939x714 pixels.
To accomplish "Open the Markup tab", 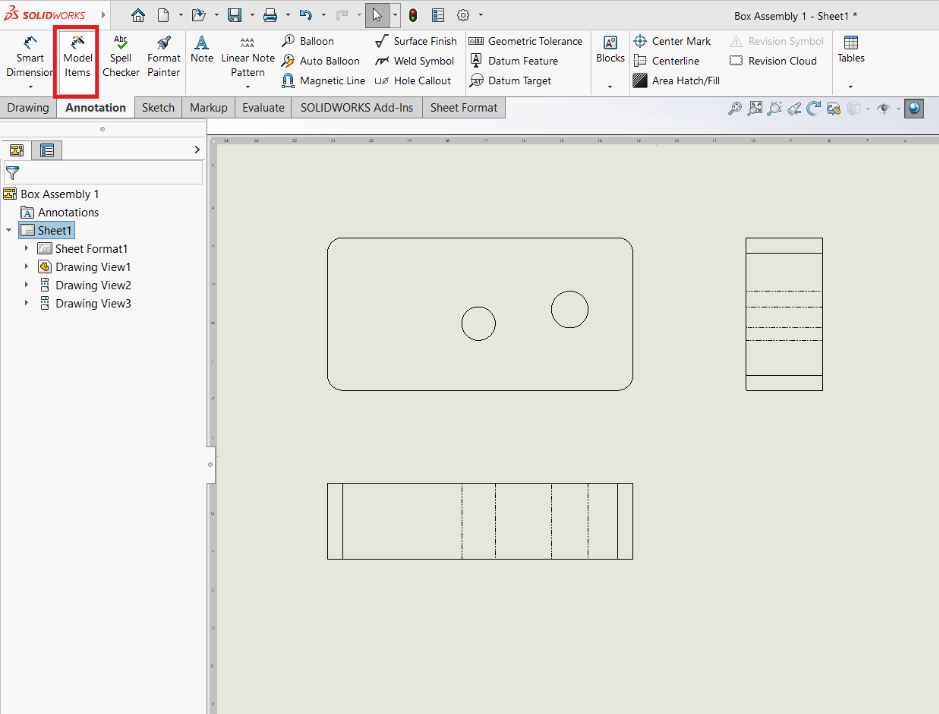I will (208, 108).
